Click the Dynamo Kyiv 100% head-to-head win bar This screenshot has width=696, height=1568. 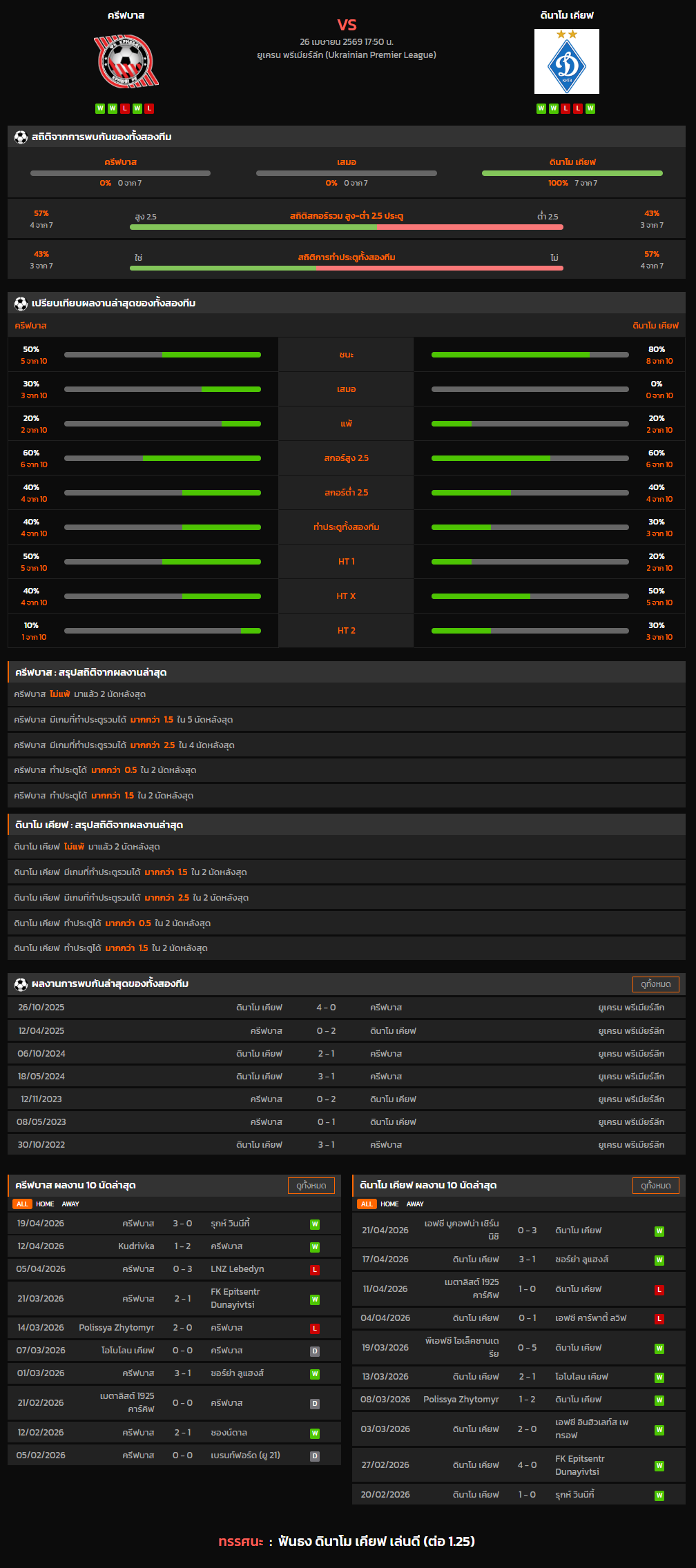[572, 173]
